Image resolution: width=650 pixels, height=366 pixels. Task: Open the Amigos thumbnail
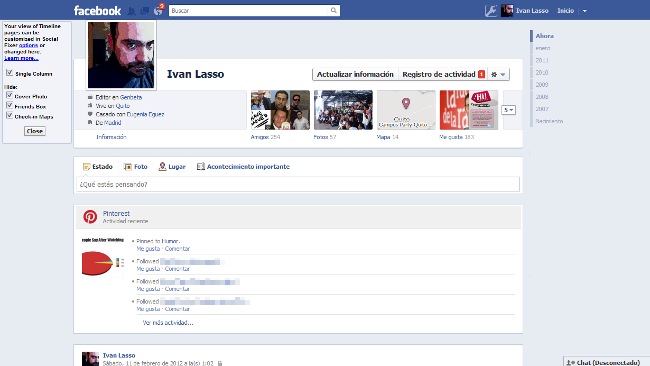(280, 110)
